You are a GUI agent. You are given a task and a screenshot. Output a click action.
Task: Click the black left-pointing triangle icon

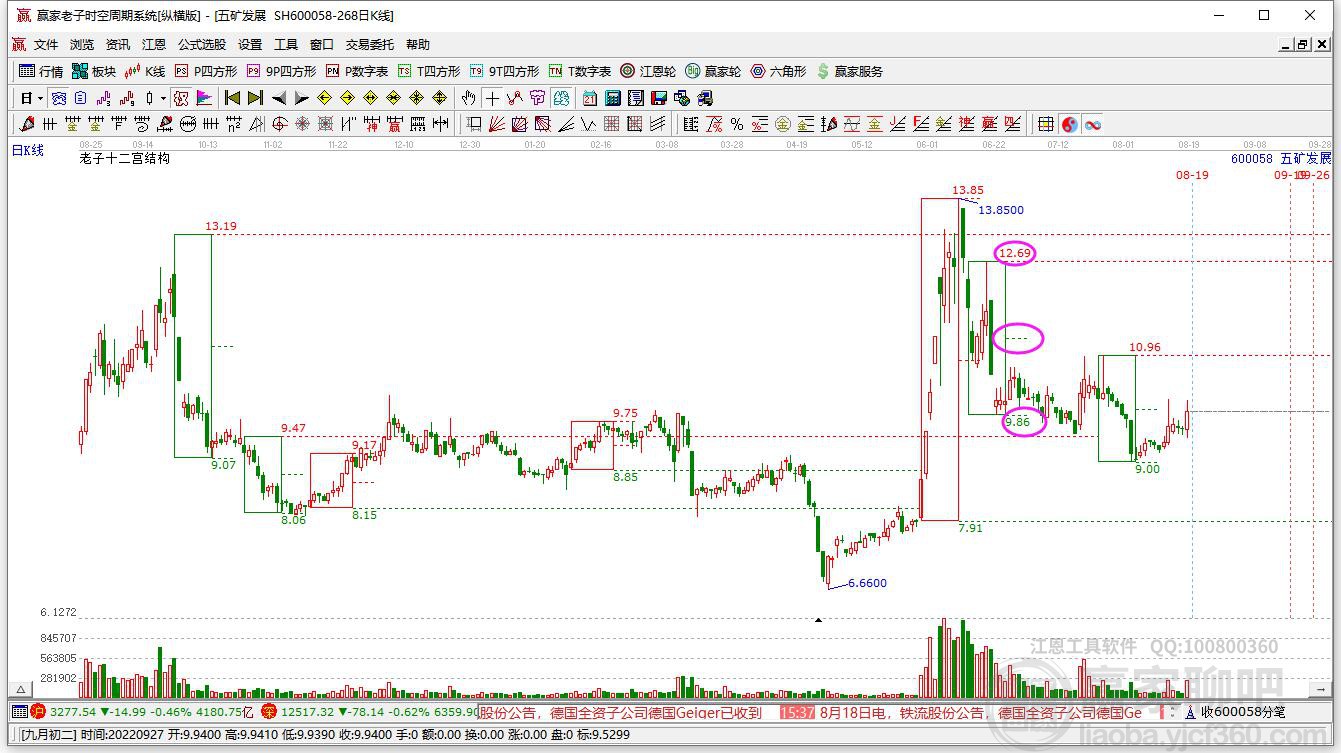point(278,98)
